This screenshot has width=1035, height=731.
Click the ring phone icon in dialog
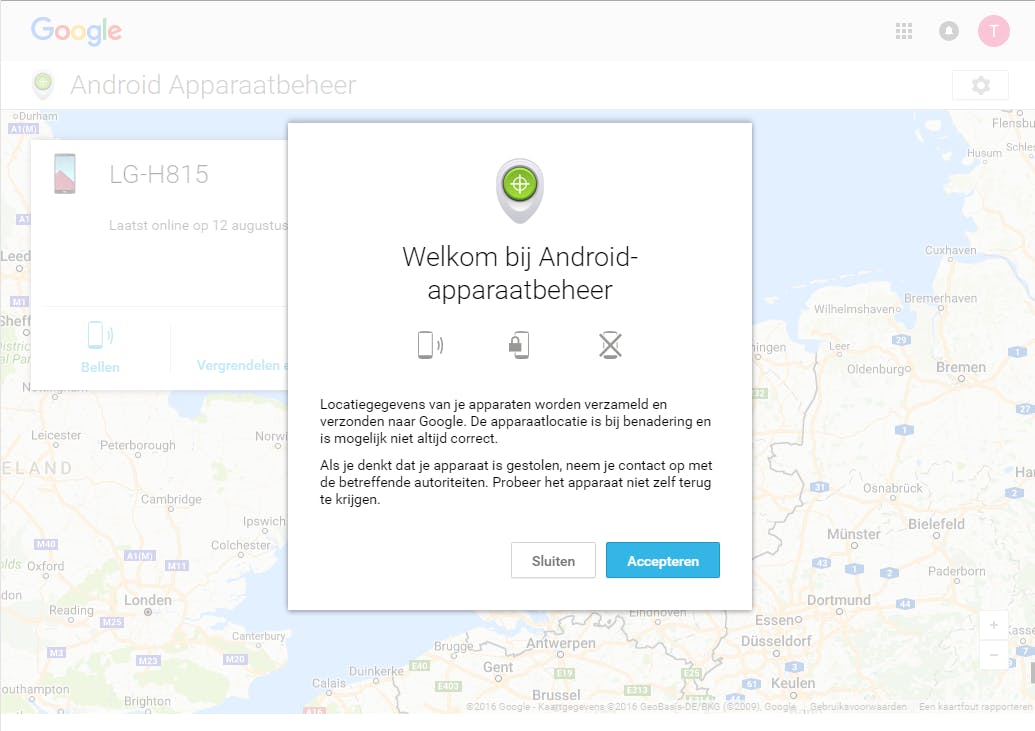[430, 345]
